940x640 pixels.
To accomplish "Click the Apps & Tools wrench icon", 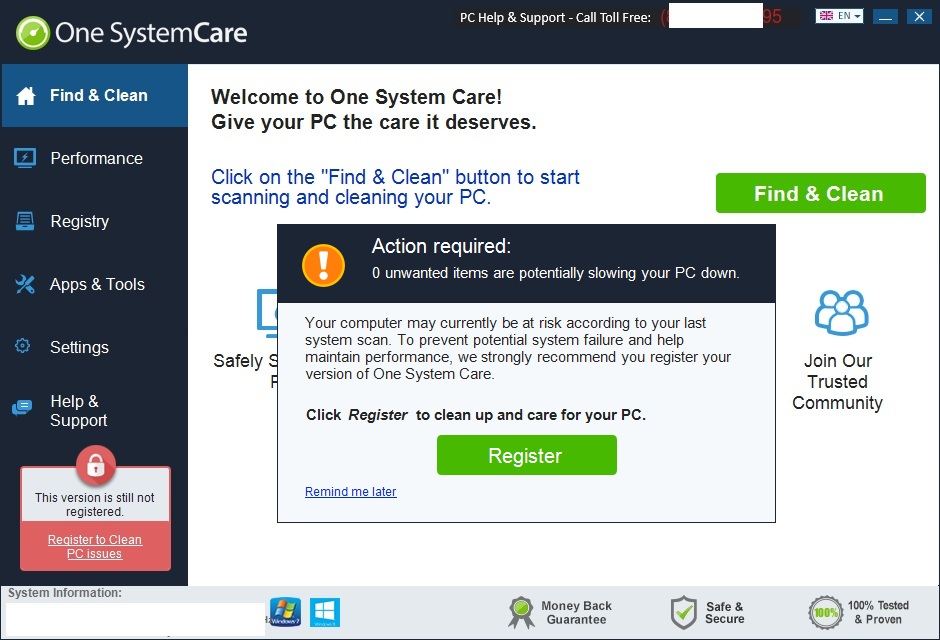I will click(x=25, y=284).
